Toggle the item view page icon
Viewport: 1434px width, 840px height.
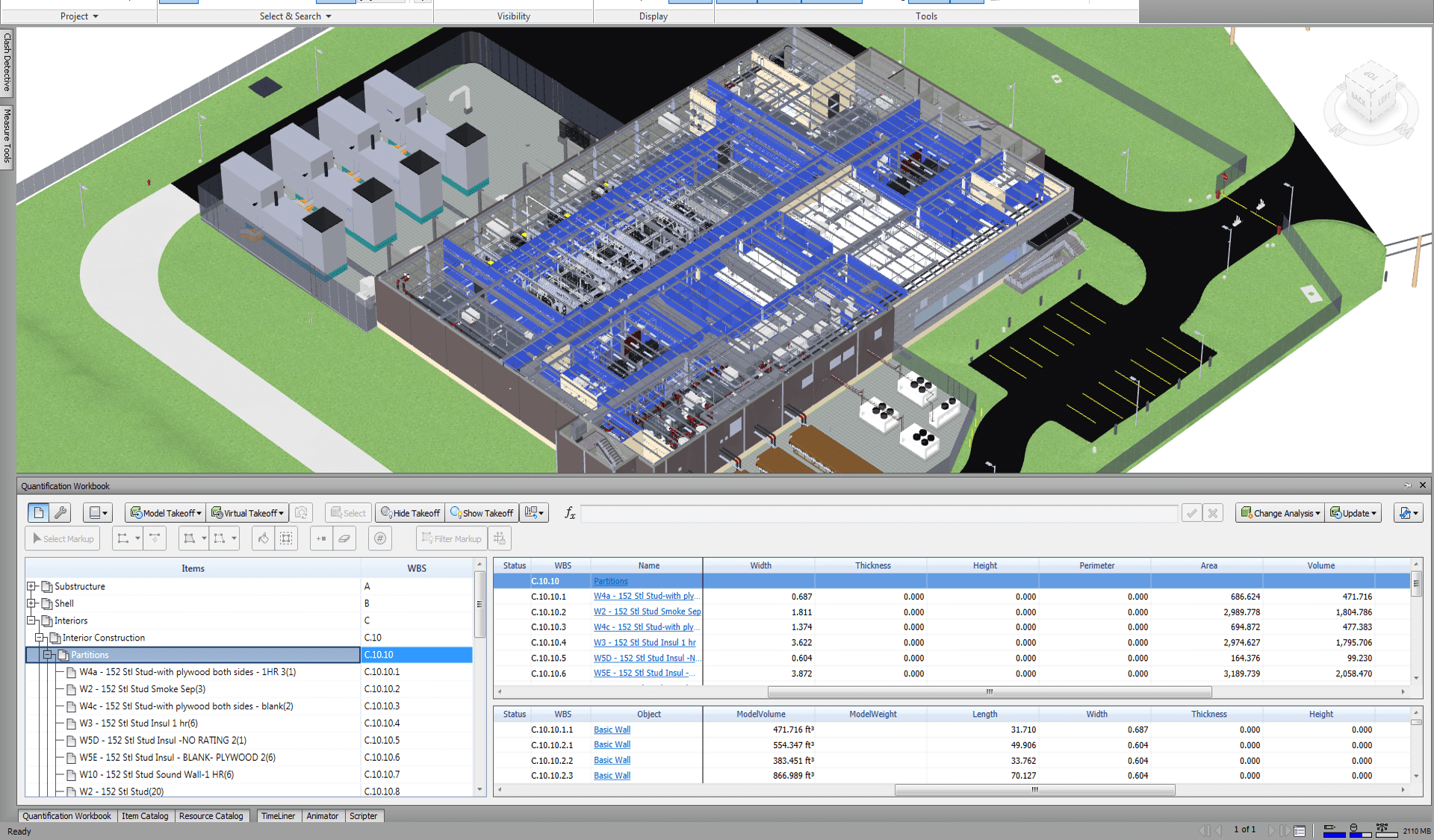coord(38,513)
